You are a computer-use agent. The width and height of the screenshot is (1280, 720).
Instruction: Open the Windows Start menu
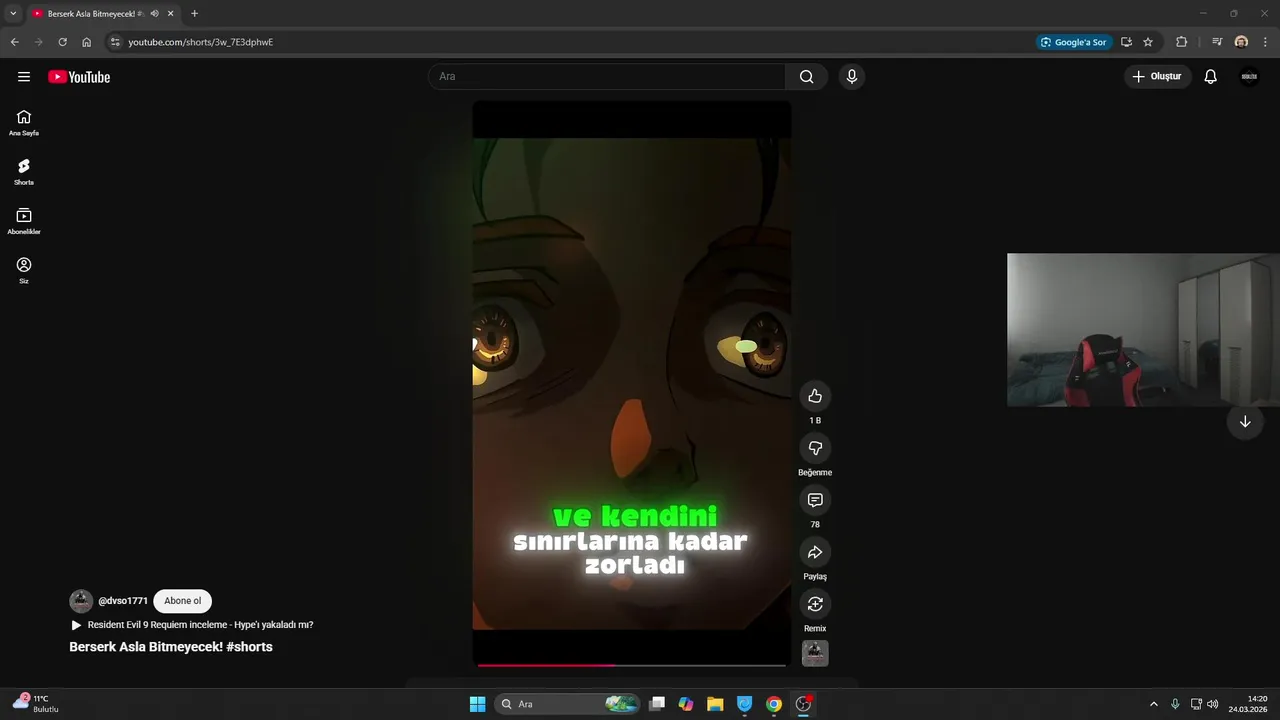pyautogui.click(x=477, y=704)
